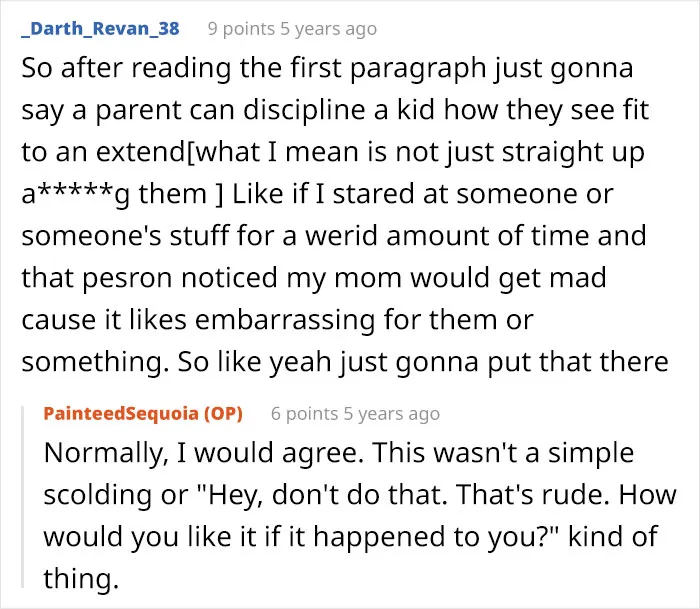Collapse the reply using the gray thread line

[22, 497]
